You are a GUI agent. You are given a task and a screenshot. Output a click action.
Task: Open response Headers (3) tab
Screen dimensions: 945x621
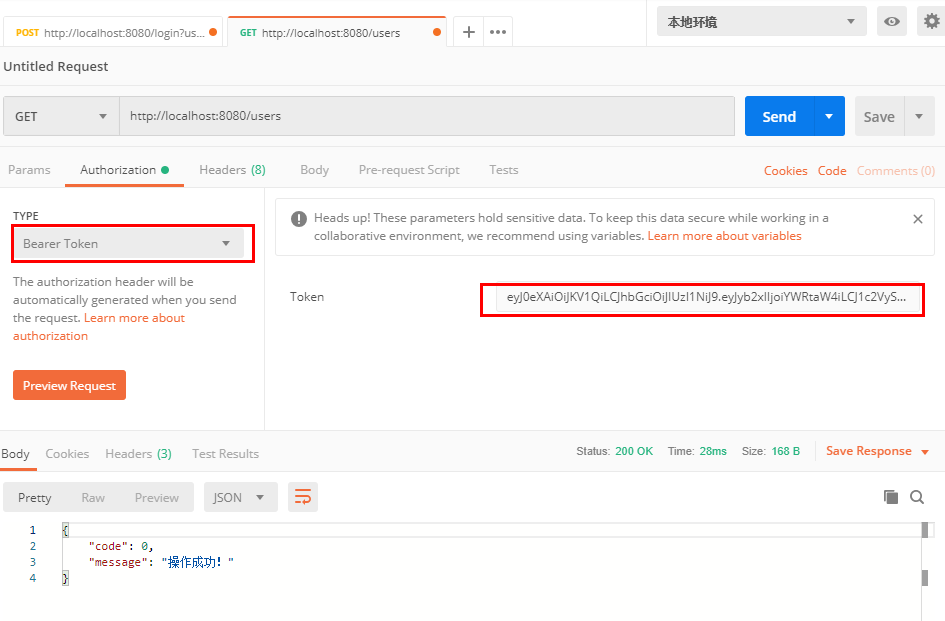(138, 454)
